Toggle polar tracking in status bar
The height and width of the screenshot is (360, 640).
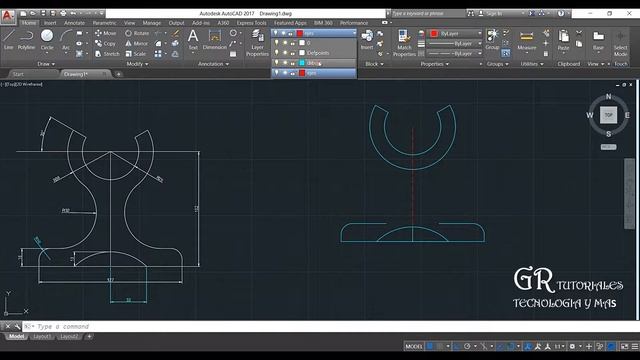click(467, 346)
